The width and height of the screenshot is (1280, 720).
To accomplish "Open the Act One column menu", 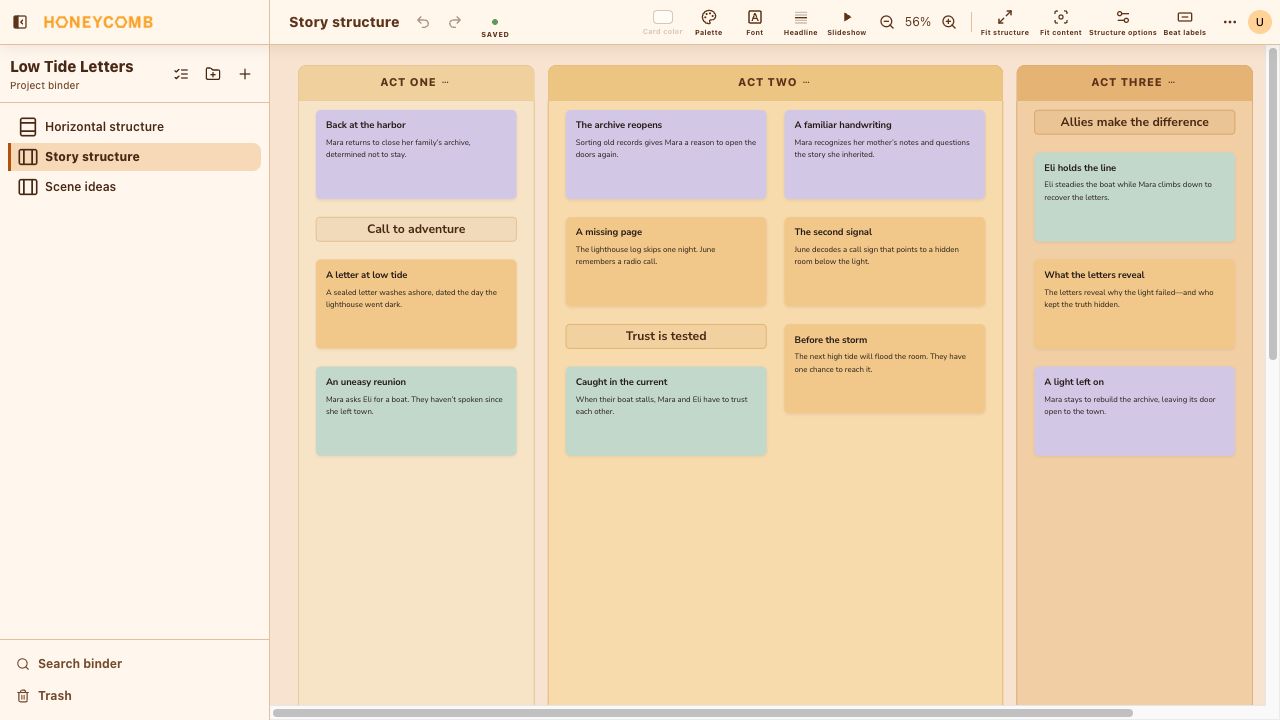I will click(x=446, y=82).
